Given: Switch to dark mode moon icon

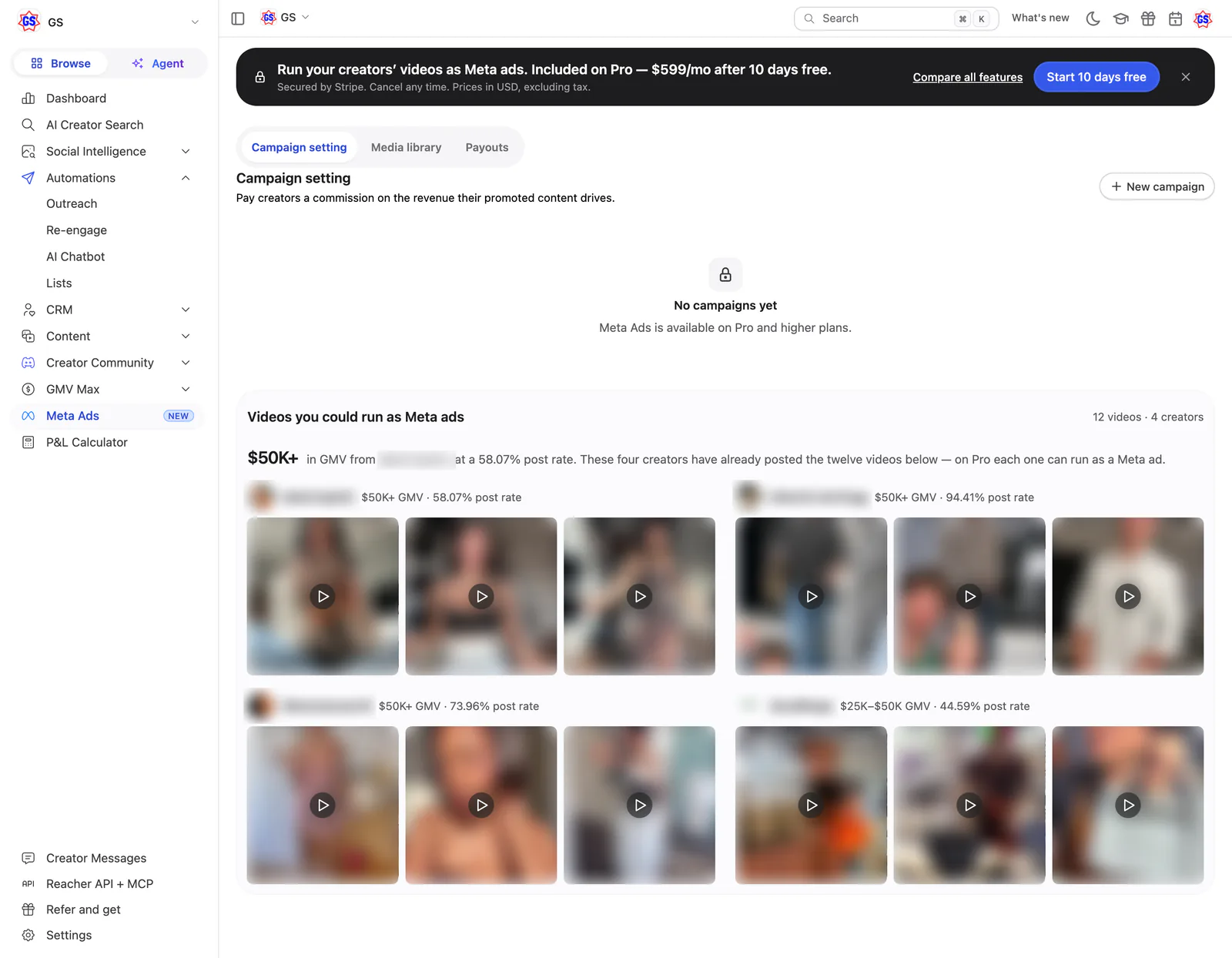Looking at the screenshot, I should pos(1093,18).
